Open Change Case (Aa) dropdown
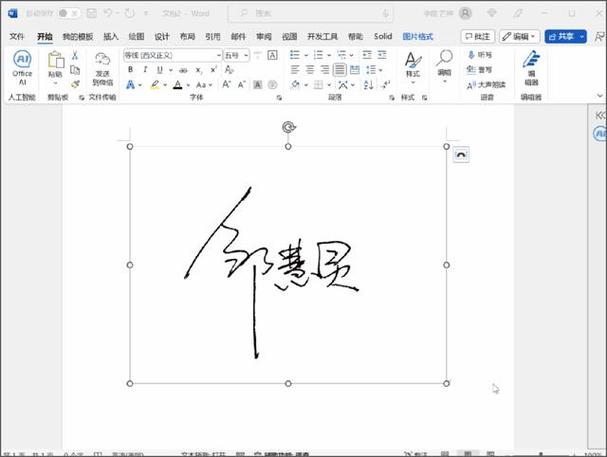This screenshot has width=607, height=457. point(204,85)
